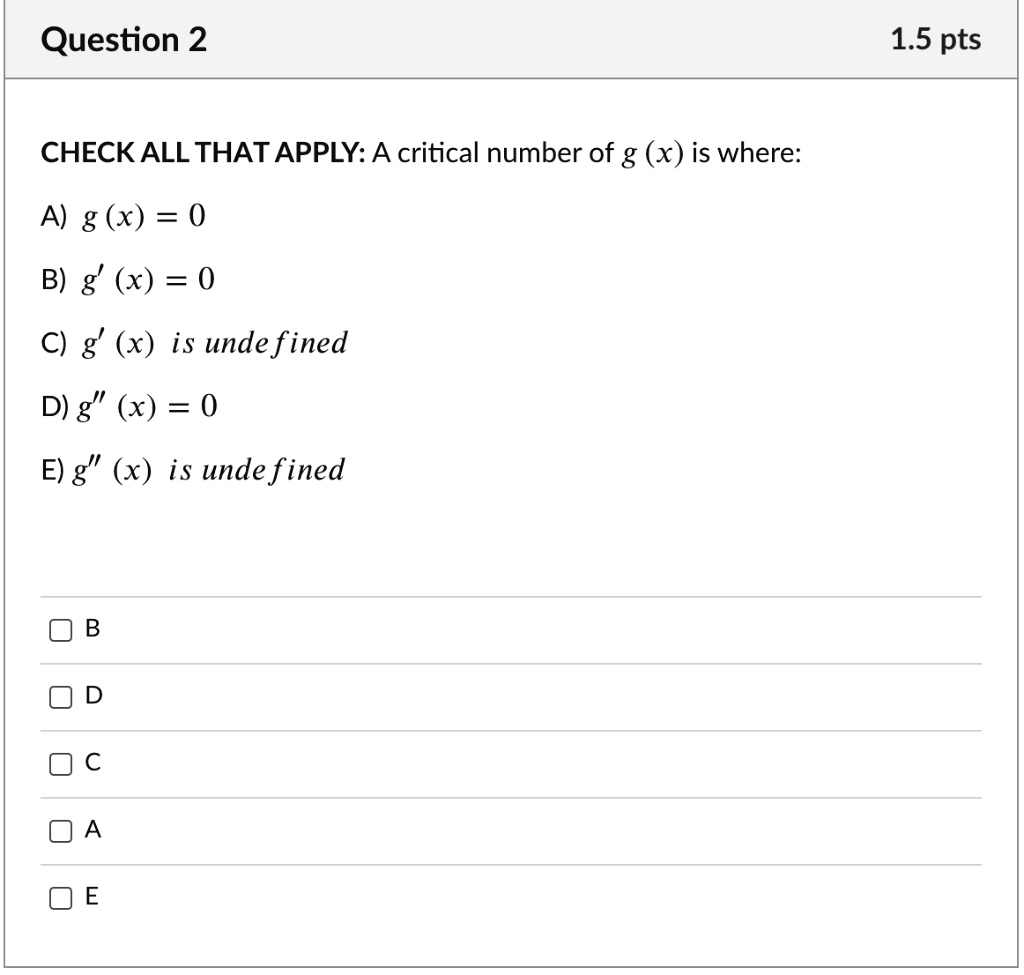Select answer choice E by clicking its label

tap(92, 899)
